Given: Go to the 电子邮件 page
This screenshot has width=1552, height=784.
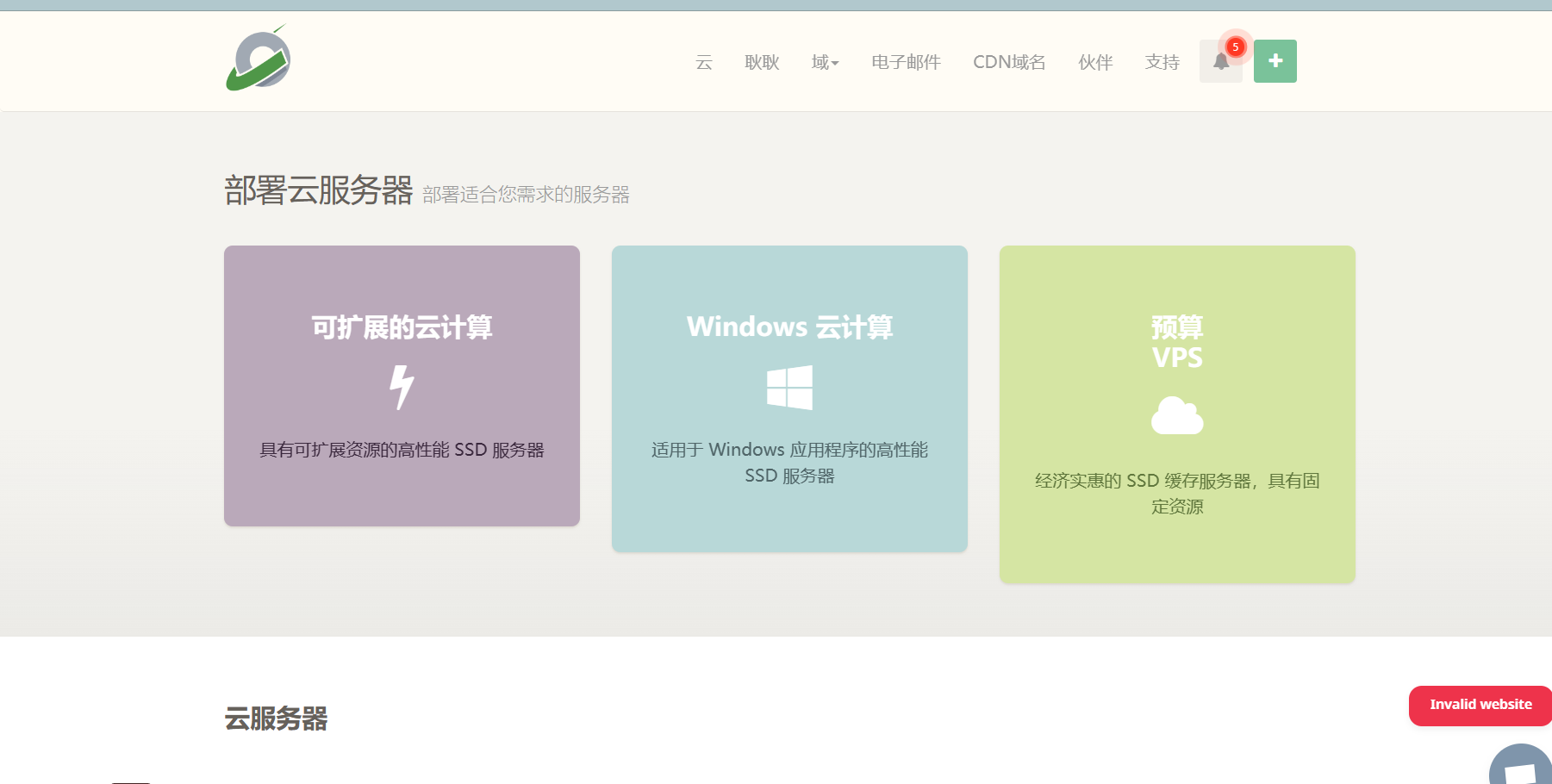Looking at the screenshot, I should point(906,62).
